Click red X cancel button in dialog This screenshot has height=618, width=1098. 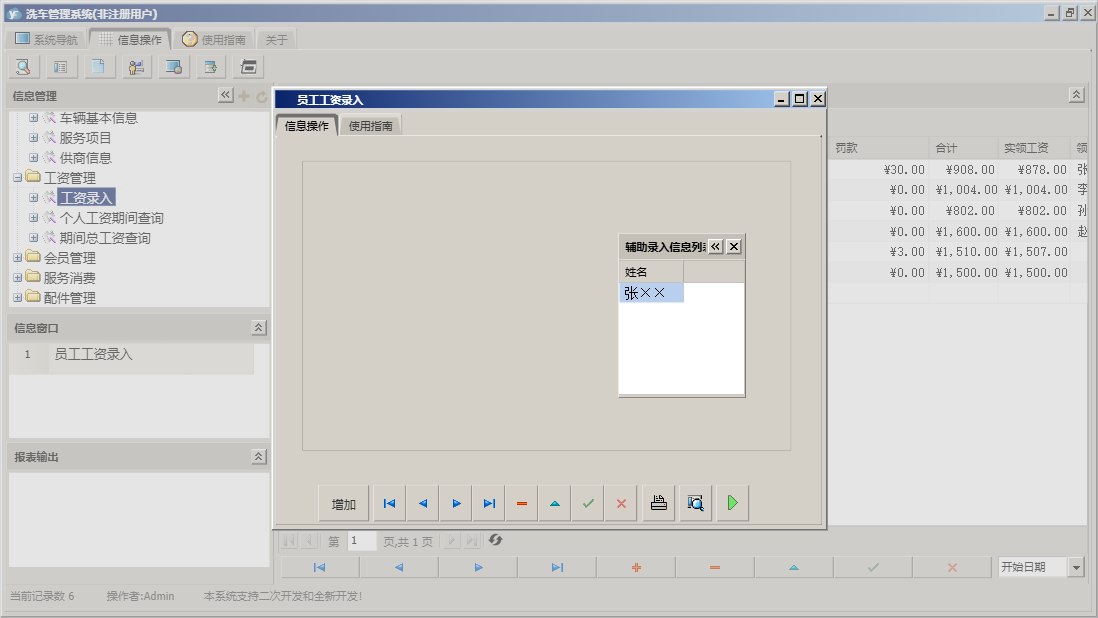tap(621, 503)
